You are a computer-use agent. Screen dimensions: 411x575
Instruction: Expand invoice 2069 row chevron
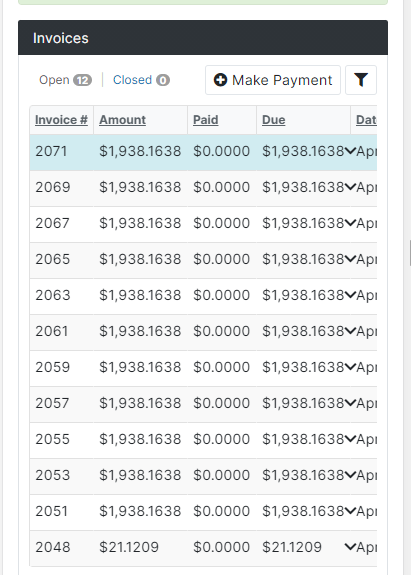pyautogui.click(x=350, y=187)
